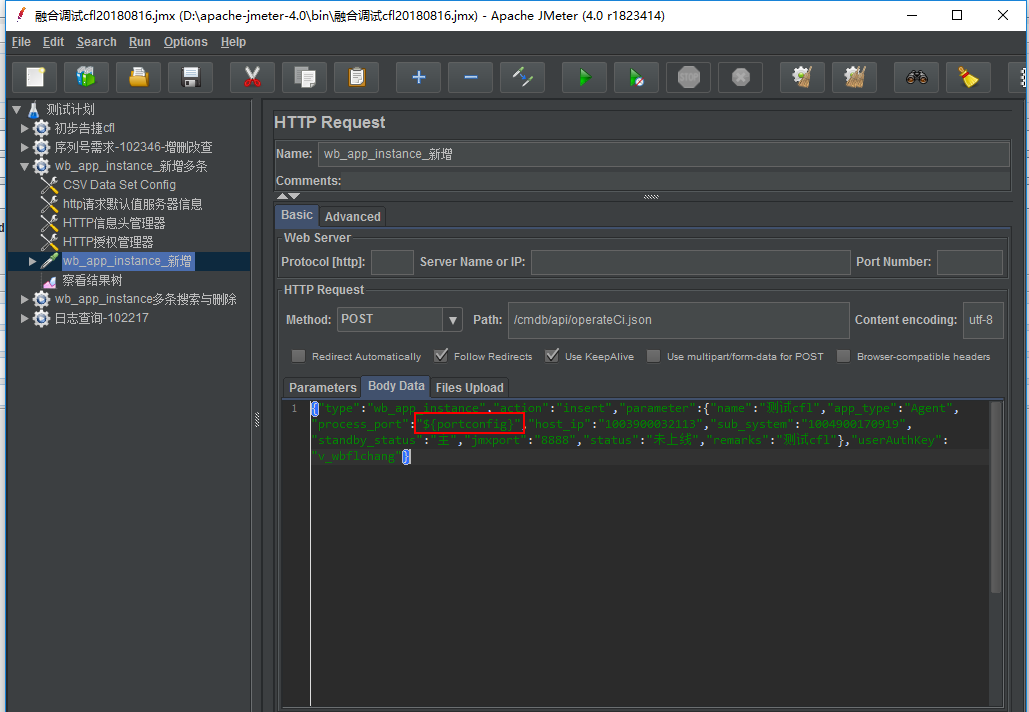Click the Comments input field
Viewport: 1029px width, 712px height.
[x=676, y=181]
